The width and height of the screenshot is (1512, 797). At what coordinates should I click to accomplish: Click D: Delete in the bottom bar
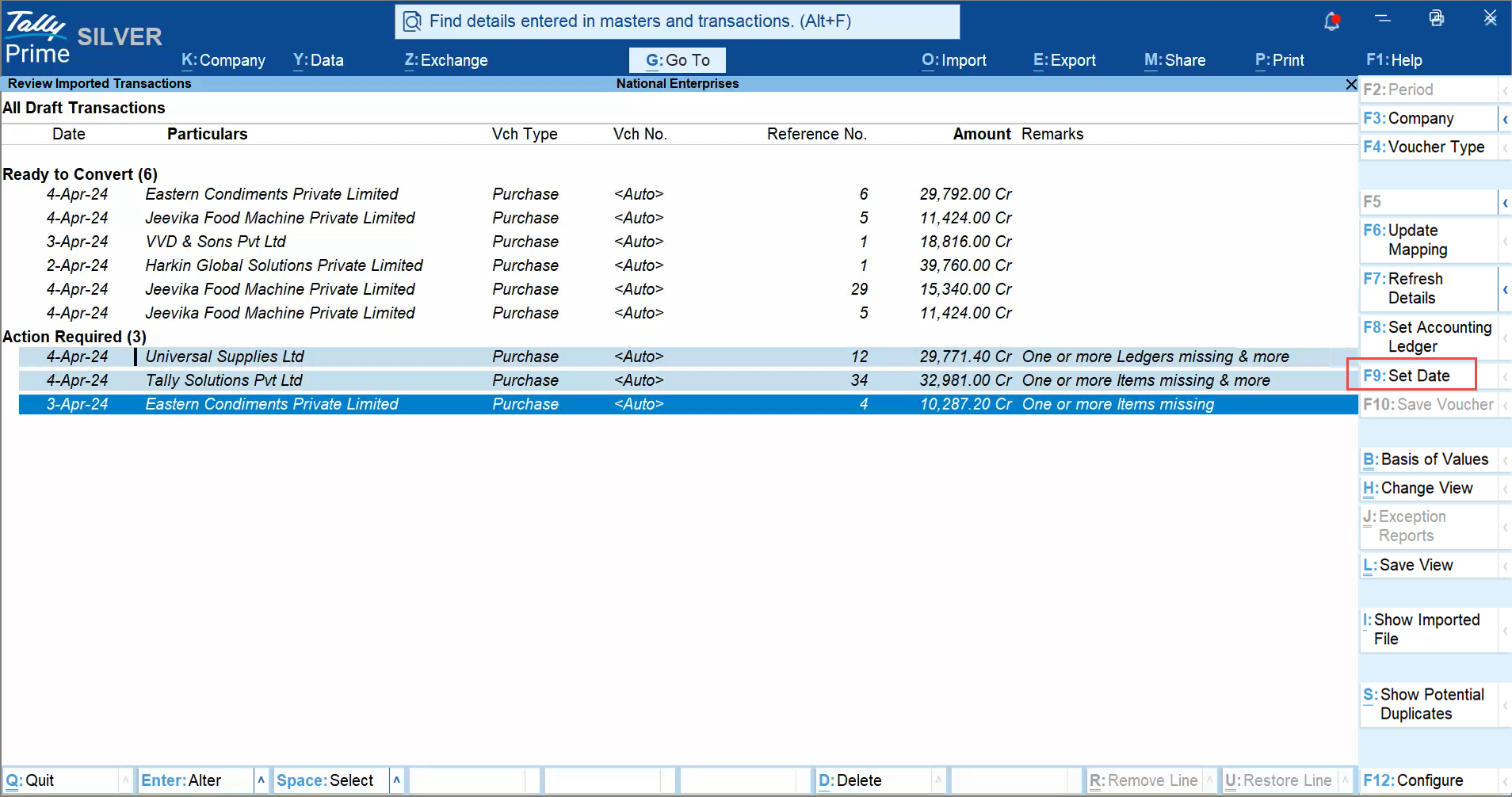pyautogui.click(x=873, y=780)
